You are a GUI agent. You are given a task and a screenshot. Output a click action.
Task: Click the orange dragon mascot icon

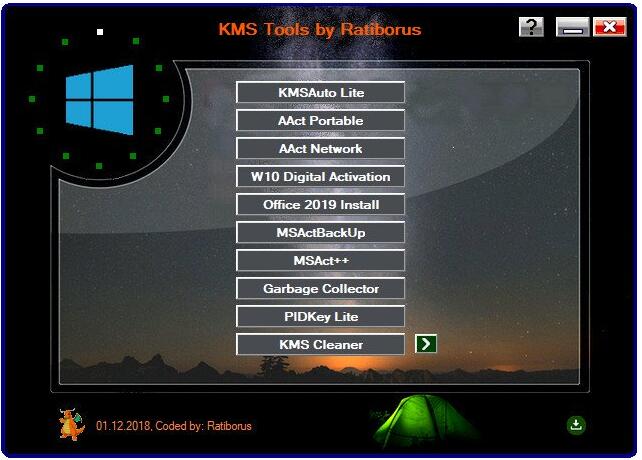click(71, 424)
